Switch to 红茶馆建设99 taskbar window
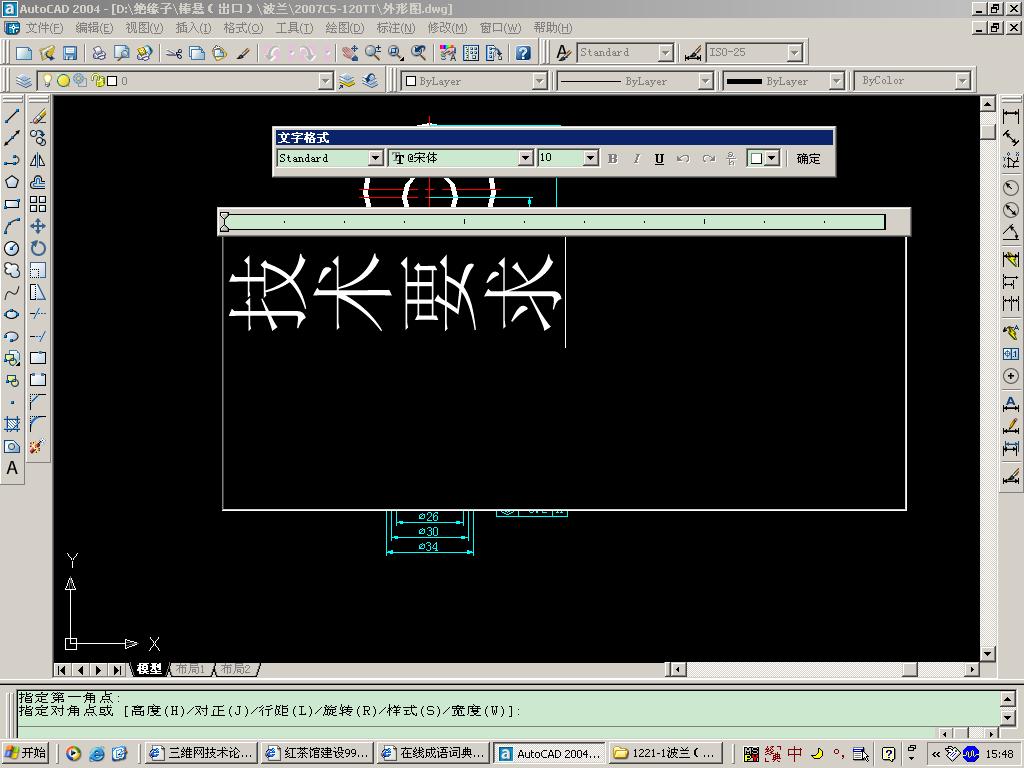1024x768 pixels. tap(317, 753)
